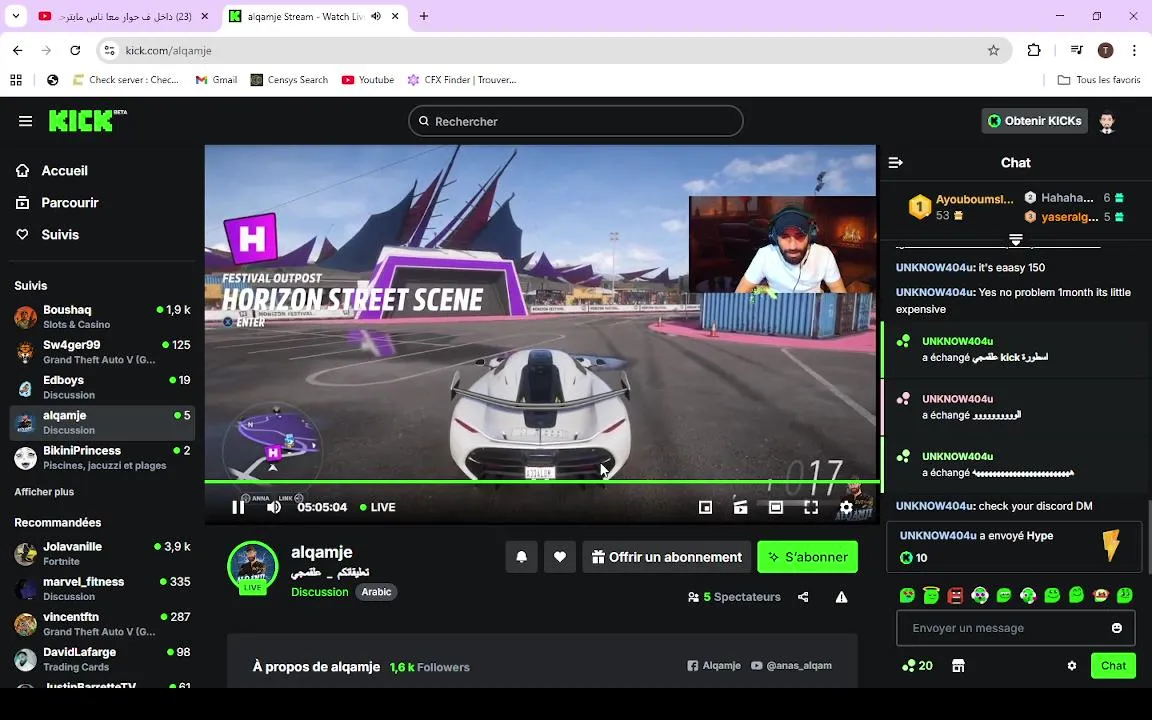Open Edboys channel in sidebar

tap(102, 387)
